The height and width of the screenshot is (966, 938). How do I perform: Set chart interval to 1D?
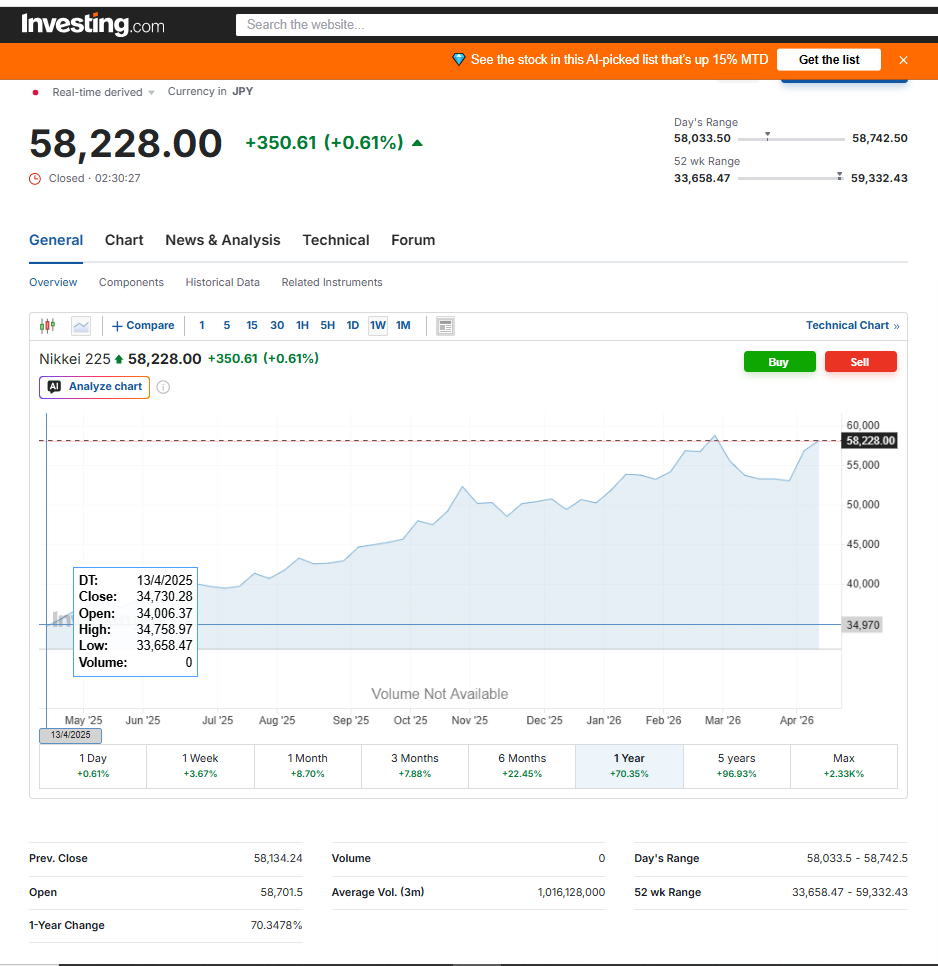[353, 326]
